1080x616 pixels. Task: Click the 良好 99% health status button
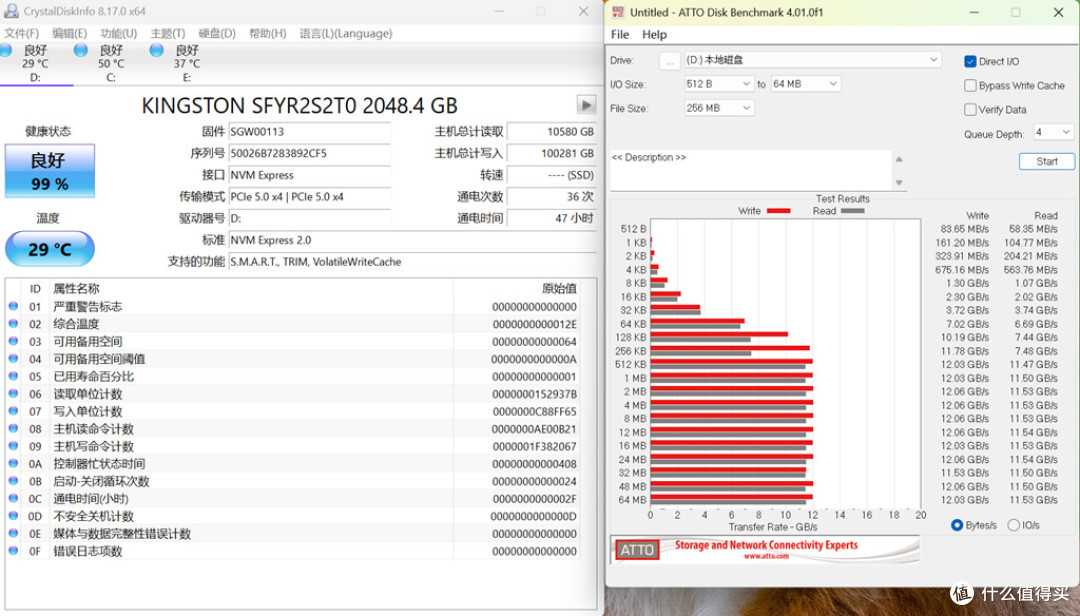point(50,171)
